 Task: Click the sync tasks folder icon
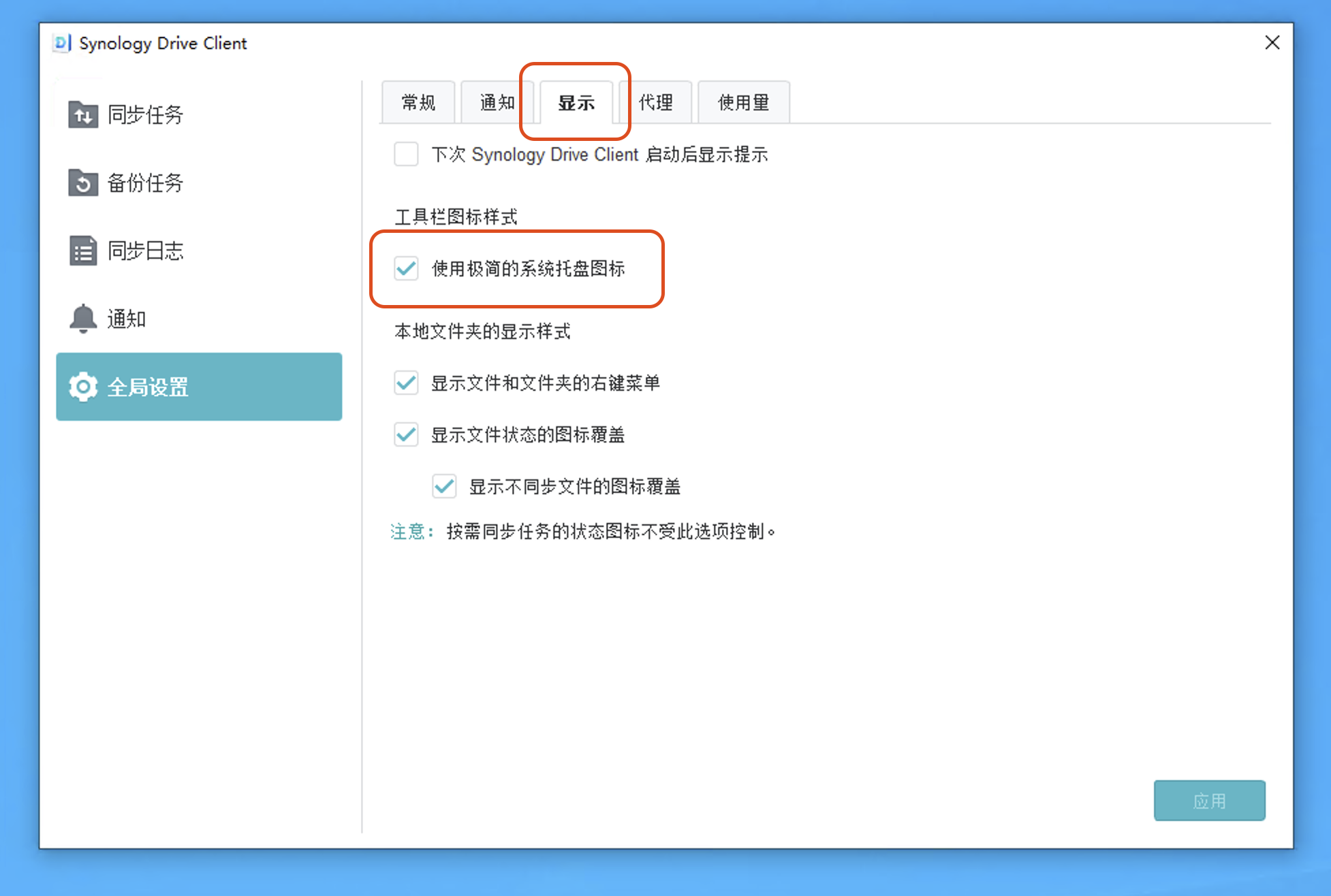pos(83,114)
